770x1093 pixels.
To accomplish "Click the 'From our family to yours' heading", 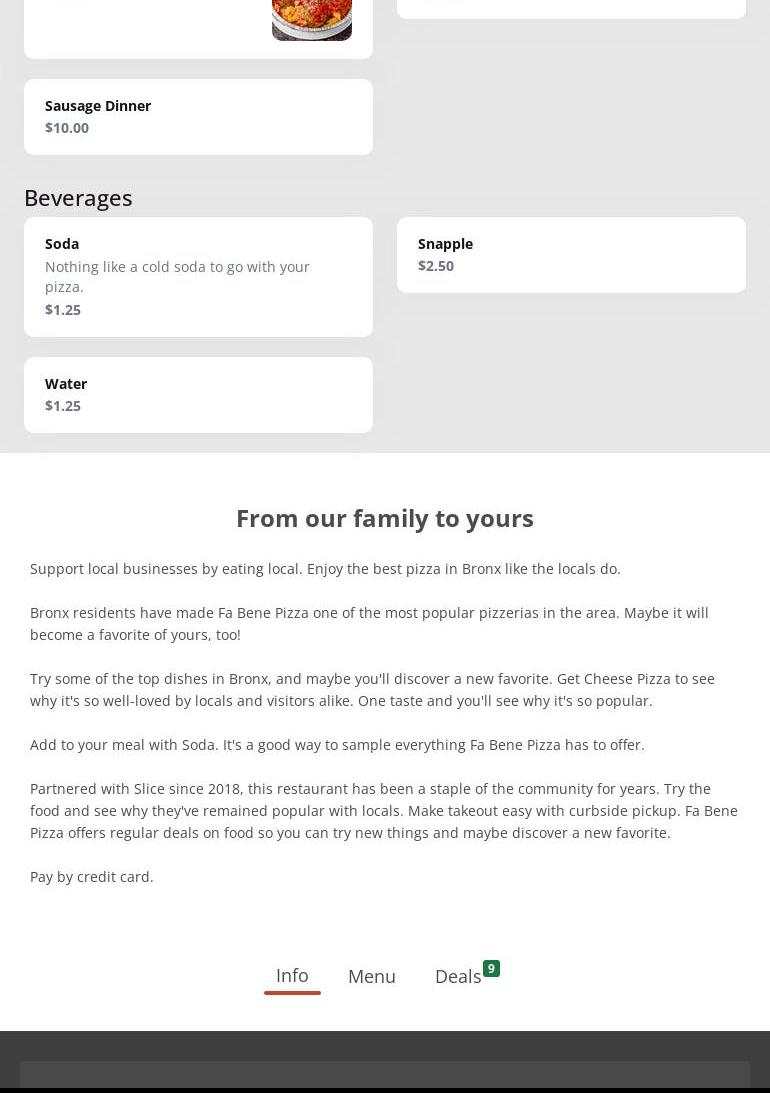I will click(x=385, y=518).
